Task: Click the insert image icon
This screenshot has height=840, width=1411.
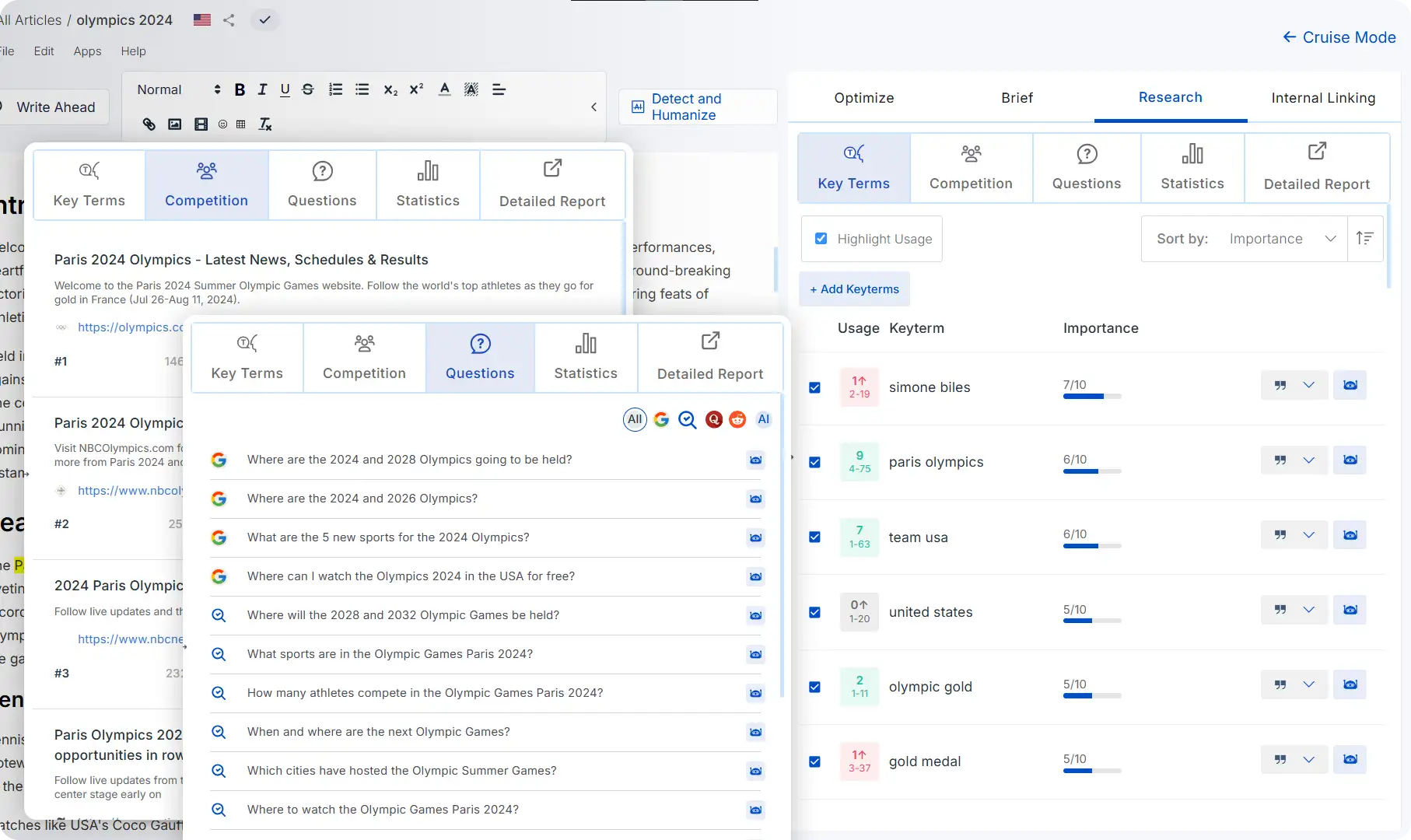Action: tap(175, 124)
